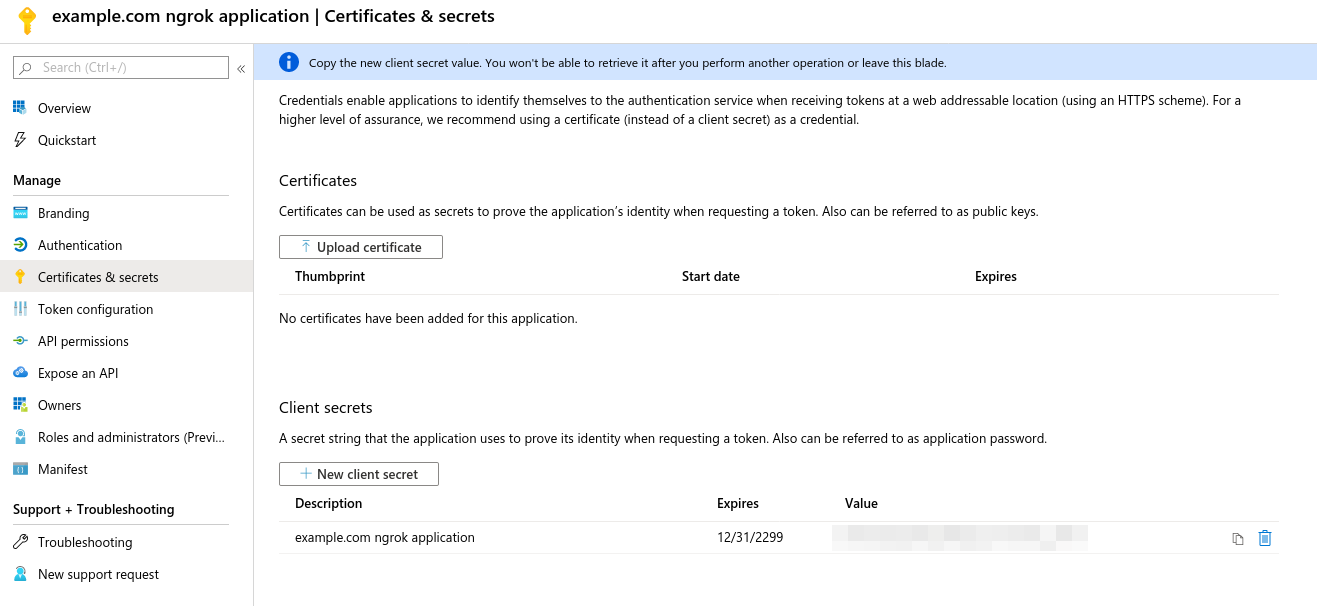Copy the client secret value
This screenshot has width=1317, height=606.
[1238, 539]
